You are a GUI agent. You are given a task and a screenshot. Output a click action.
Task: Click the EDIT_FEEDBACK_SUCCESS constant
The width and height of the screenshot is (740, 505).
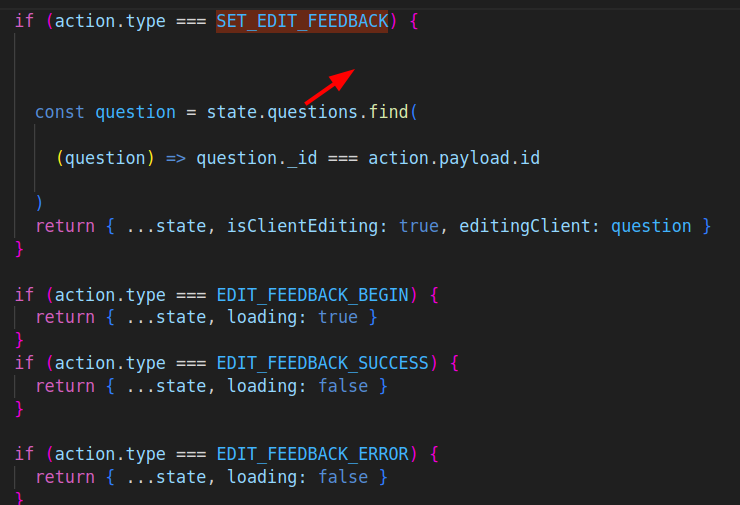(x=322, y=362)
